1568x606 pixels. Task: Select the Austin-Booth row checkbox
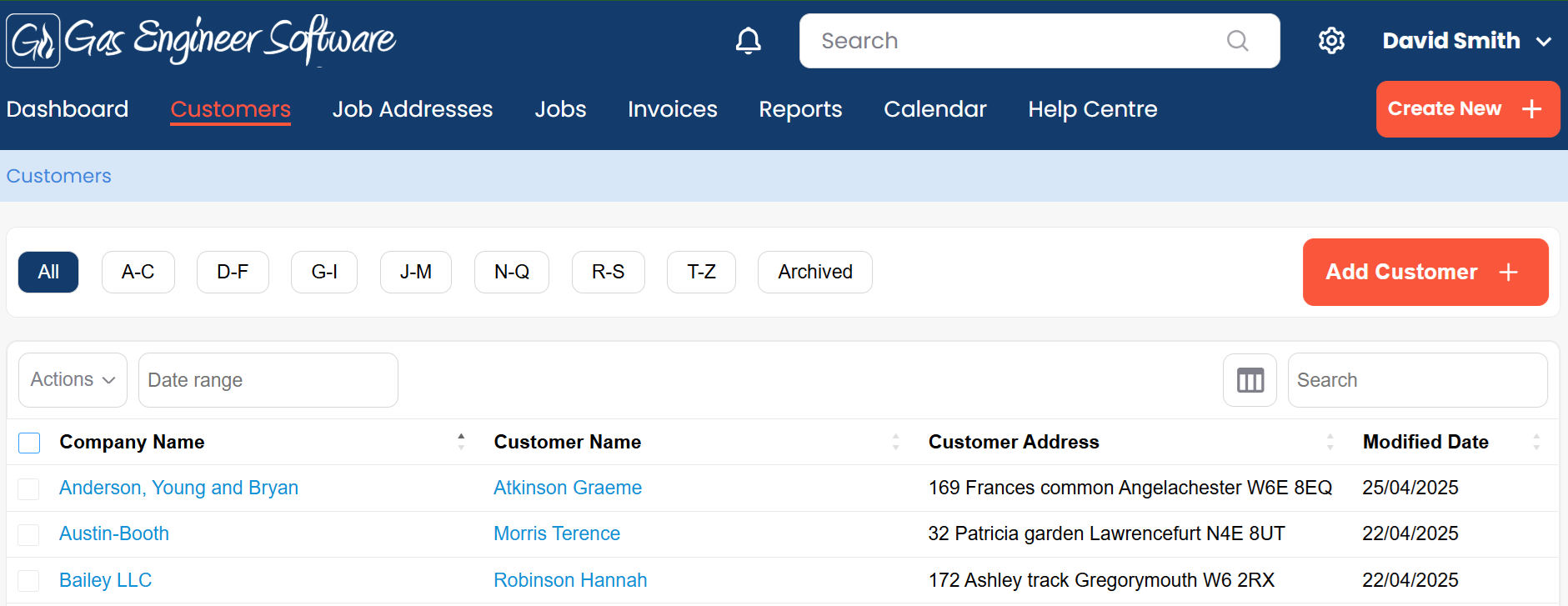29,534
